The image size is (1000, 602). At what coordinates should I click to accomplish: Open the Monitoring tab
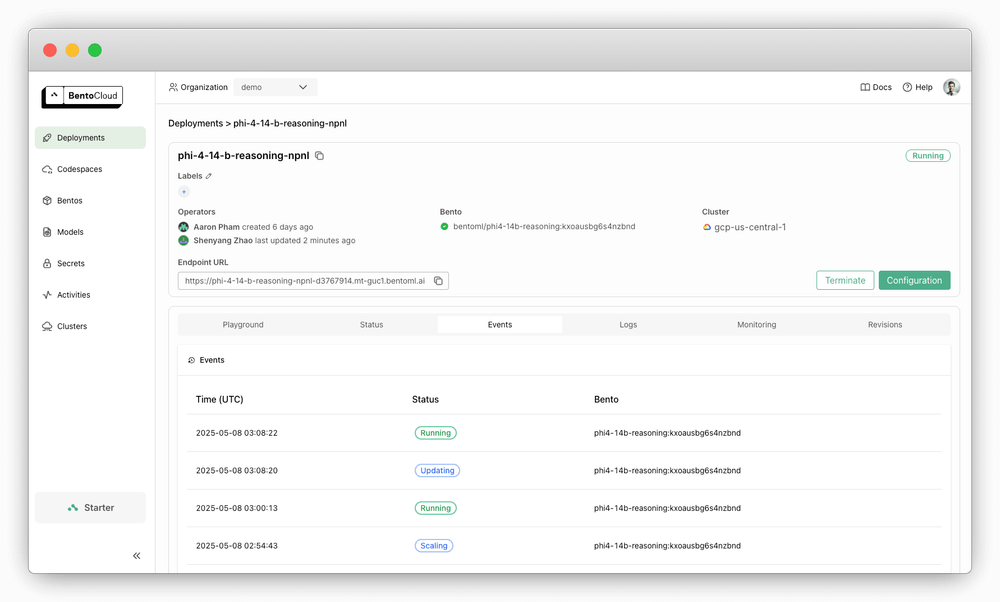tap(757, 324)
